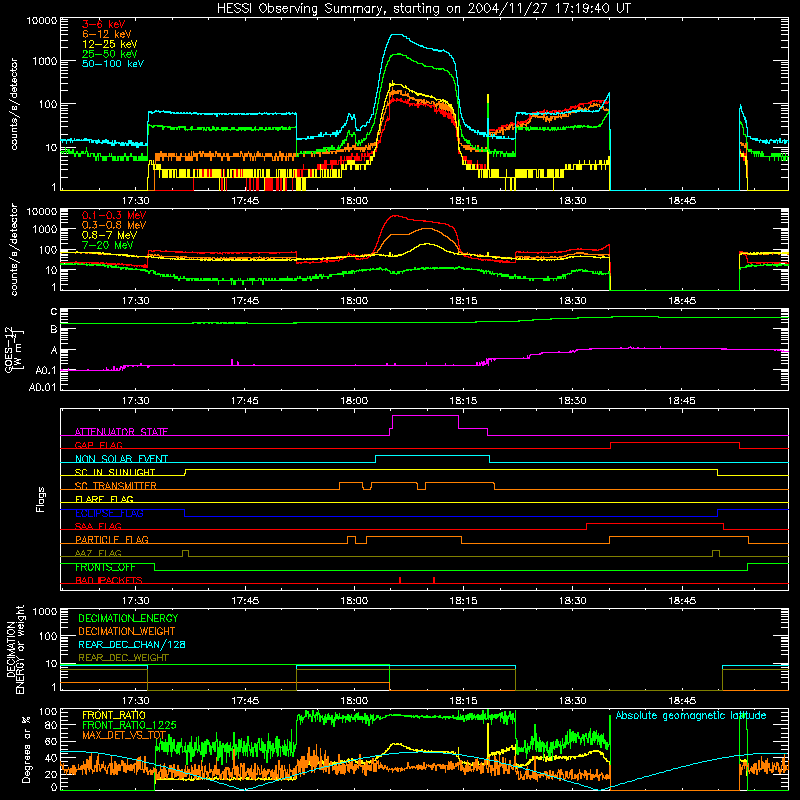Click the DECIMATION ENERGY or weight axis label
The width and height of the screenshot is (800, 800).
tap(15, 649)
